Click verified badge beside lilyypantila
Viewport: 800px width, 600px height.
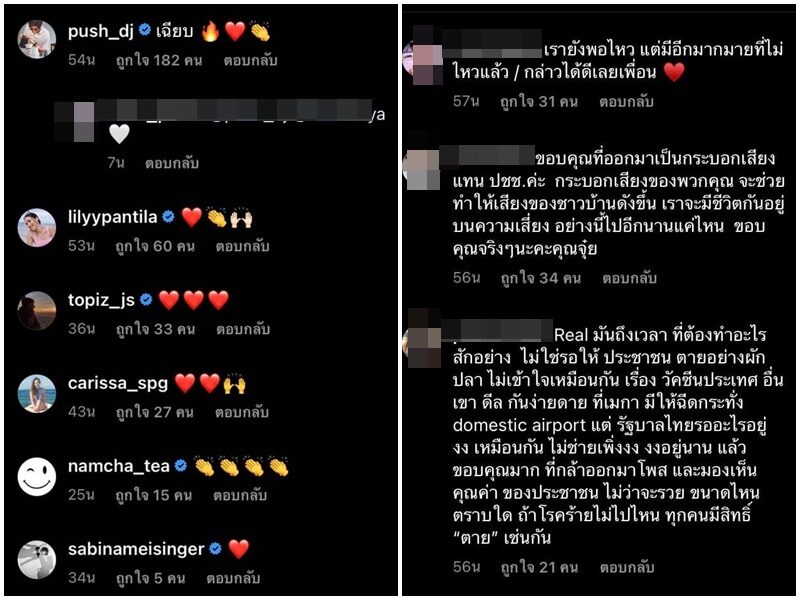point(168,217)
